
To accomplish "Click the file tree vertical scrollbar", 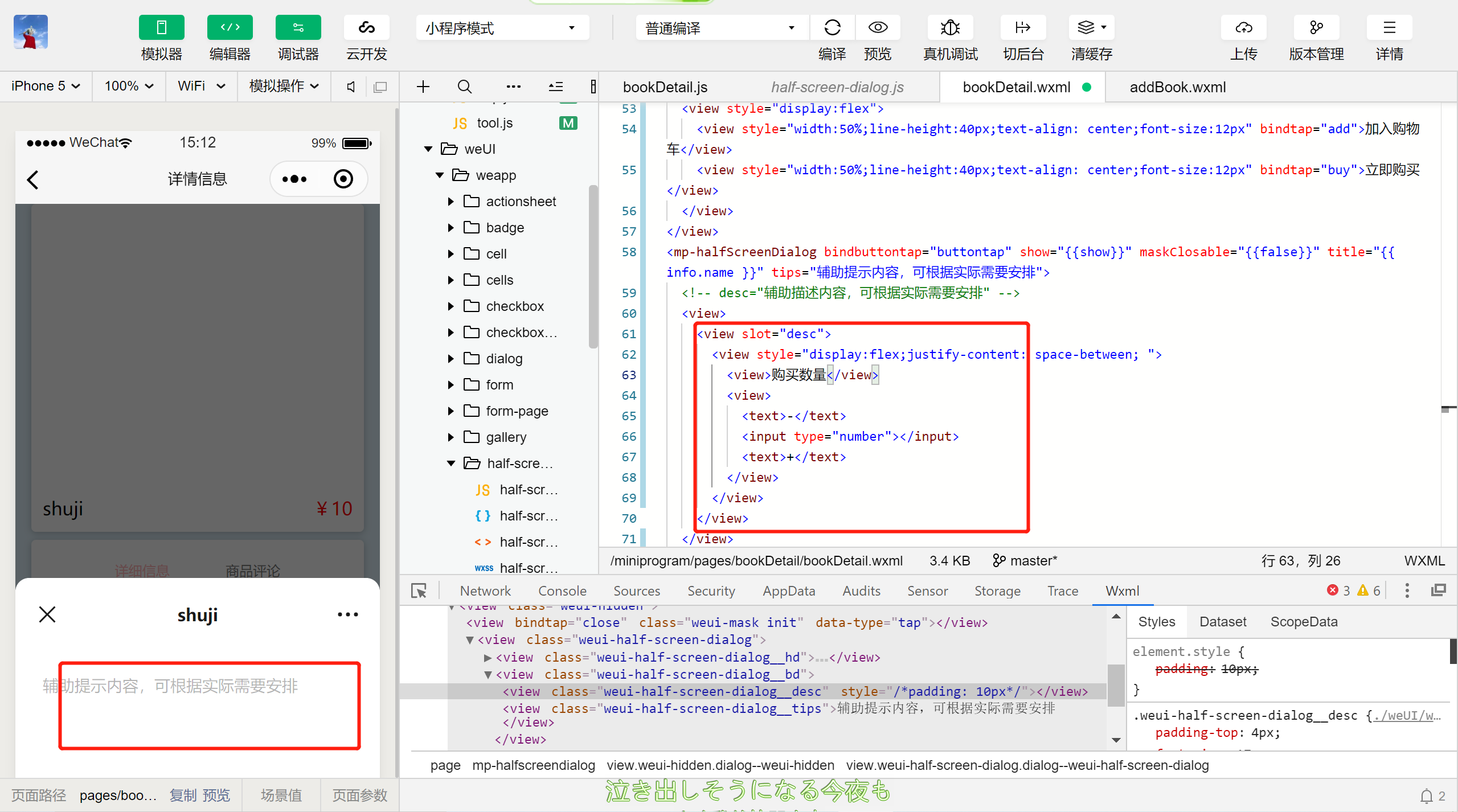I will 593,268.
